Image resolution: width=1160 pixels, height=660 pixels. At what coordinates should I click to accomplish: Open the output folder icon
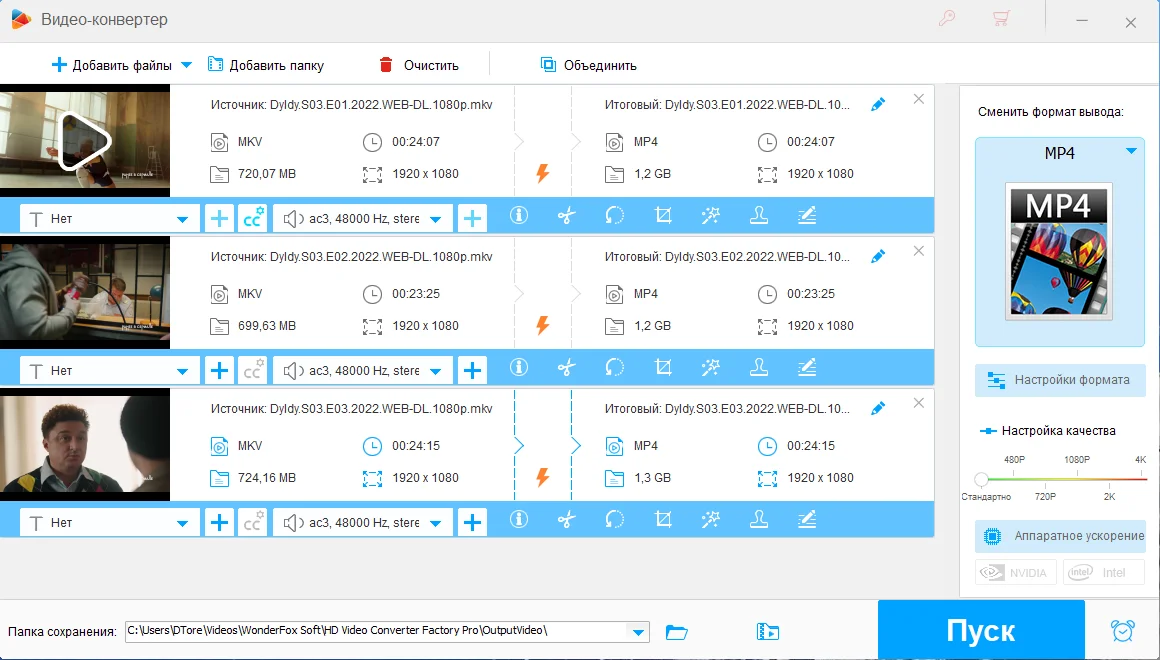pos(676,632)
